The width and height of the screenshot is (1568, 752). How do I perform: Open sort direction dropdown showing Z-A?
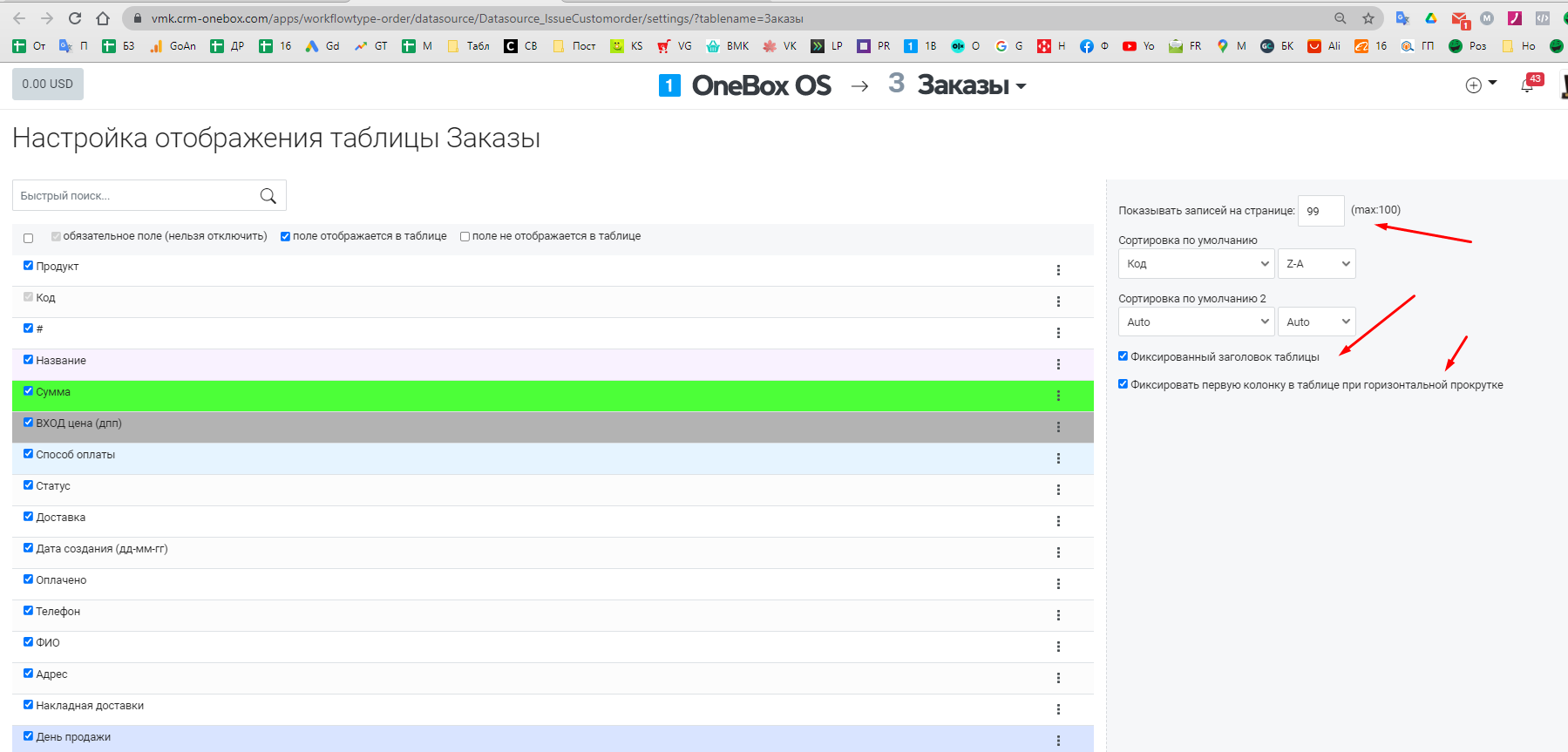[1317, 264]
